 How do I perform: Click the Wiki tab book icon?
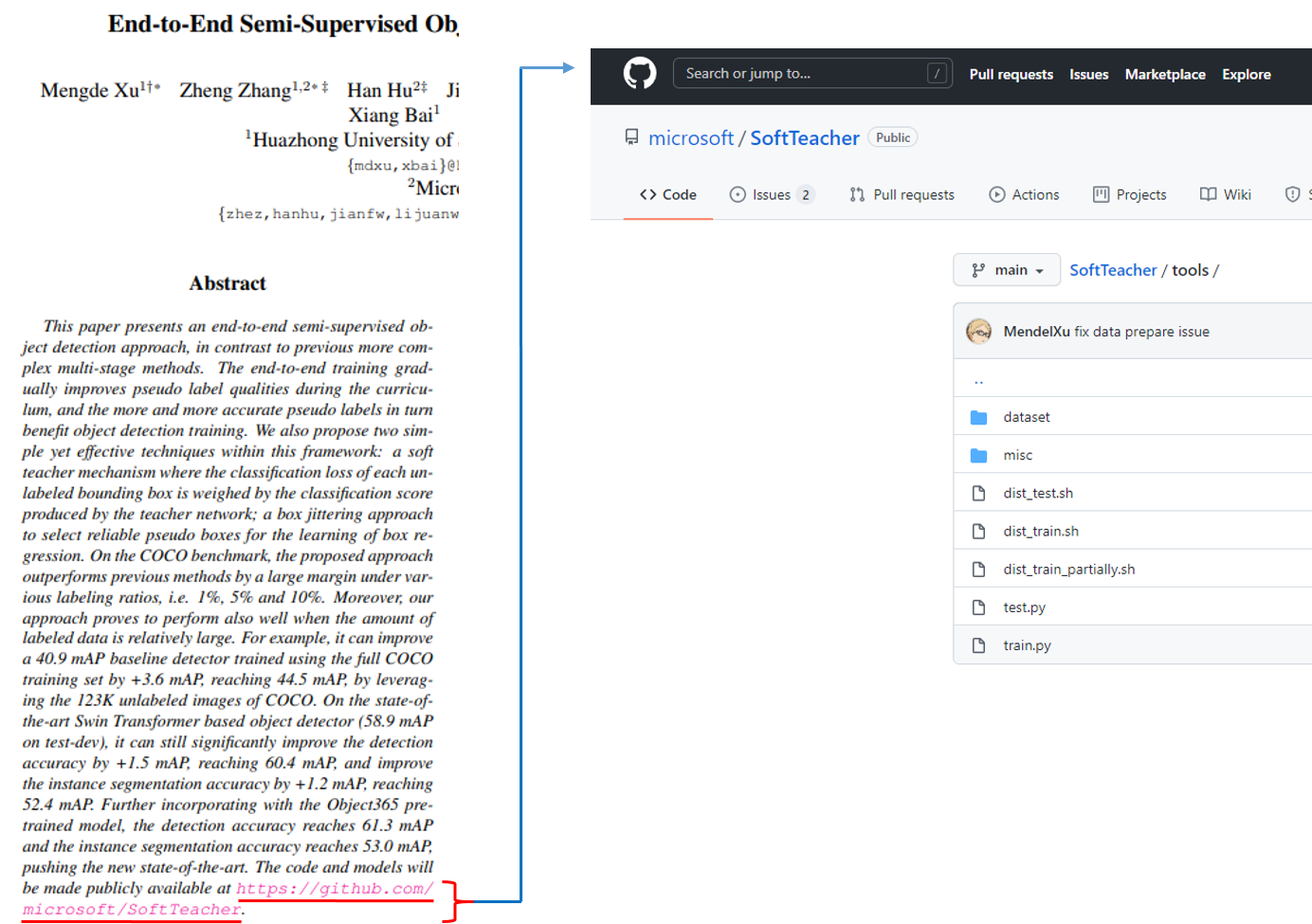[x=1208, y=194]
